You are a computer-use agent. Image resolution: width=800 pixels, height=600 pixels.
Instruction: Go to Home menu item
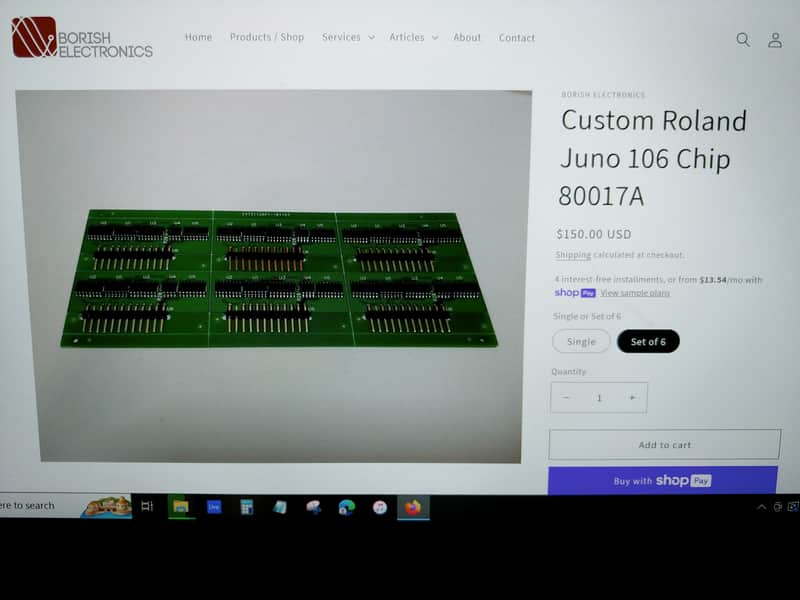click(x=198, y=37)
